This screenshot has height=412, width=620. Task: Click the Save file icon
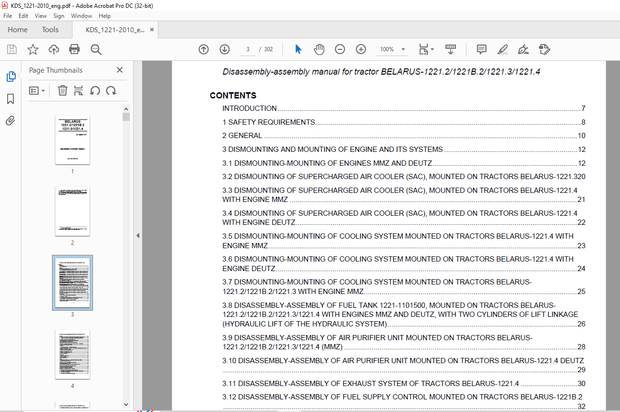point(12,49)
